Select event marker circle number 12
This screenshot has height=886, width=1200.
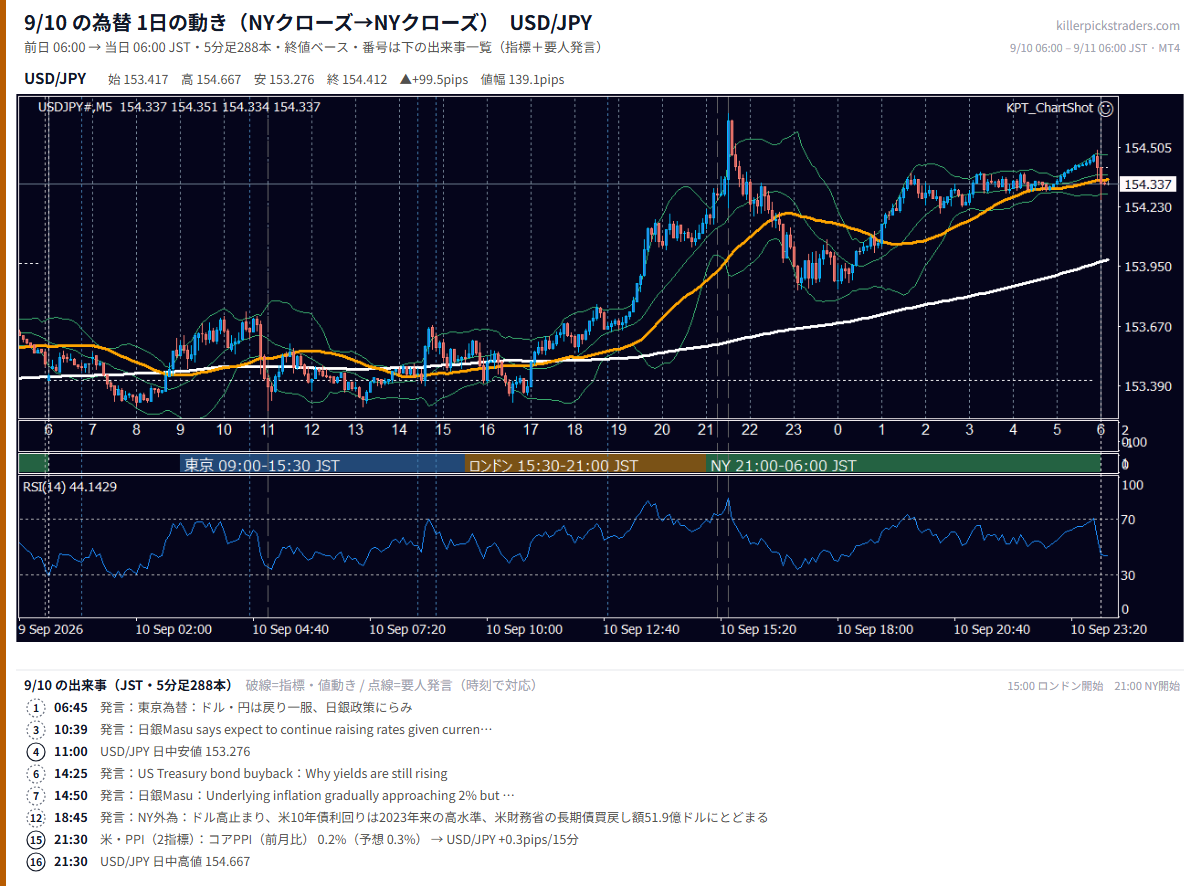37,817
